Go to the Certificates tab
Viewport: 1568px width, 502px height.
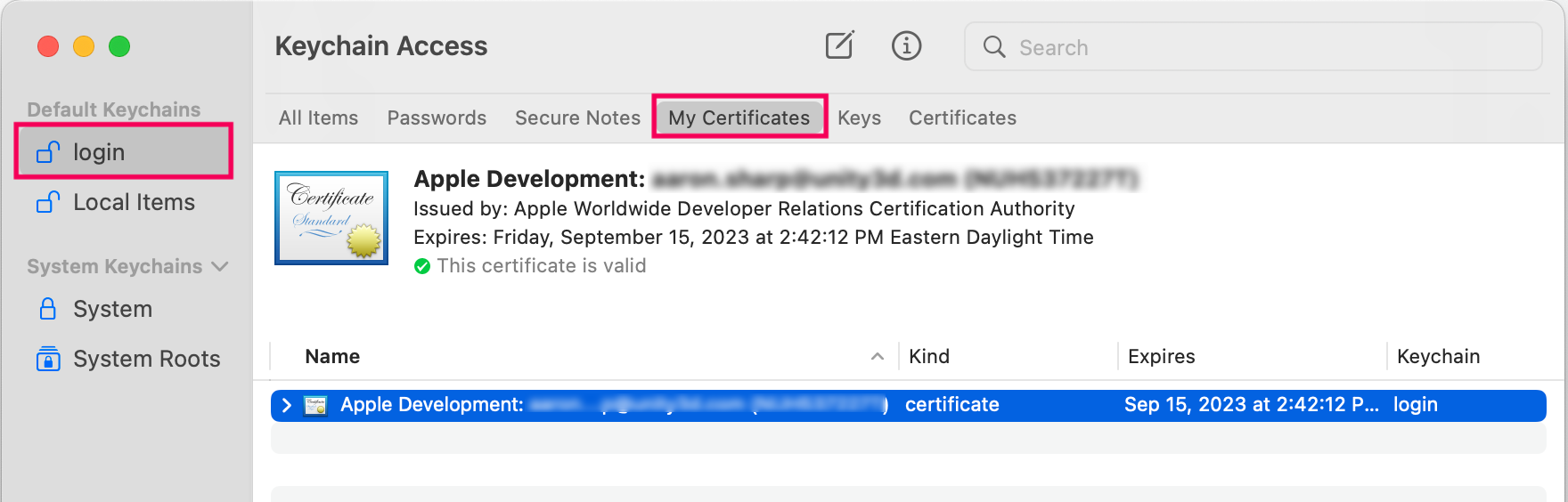(962, 118)
